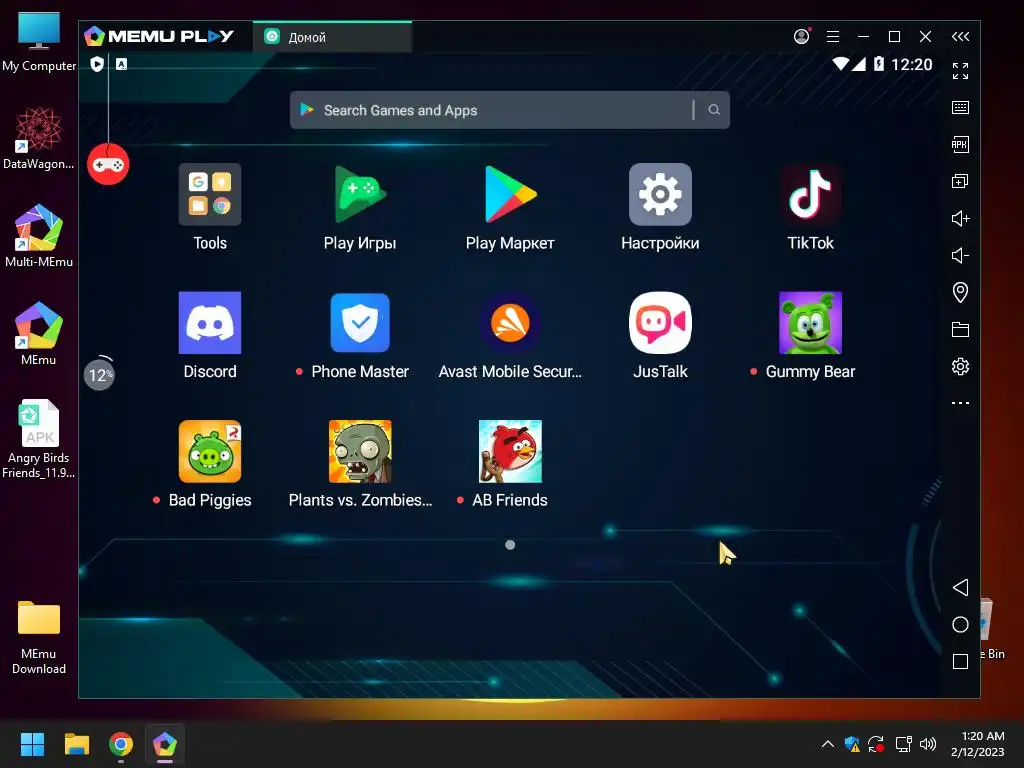The image size is (1024, 768).
Task: Click the Android Wi-Fi status icon
Action: pos(840,64)
